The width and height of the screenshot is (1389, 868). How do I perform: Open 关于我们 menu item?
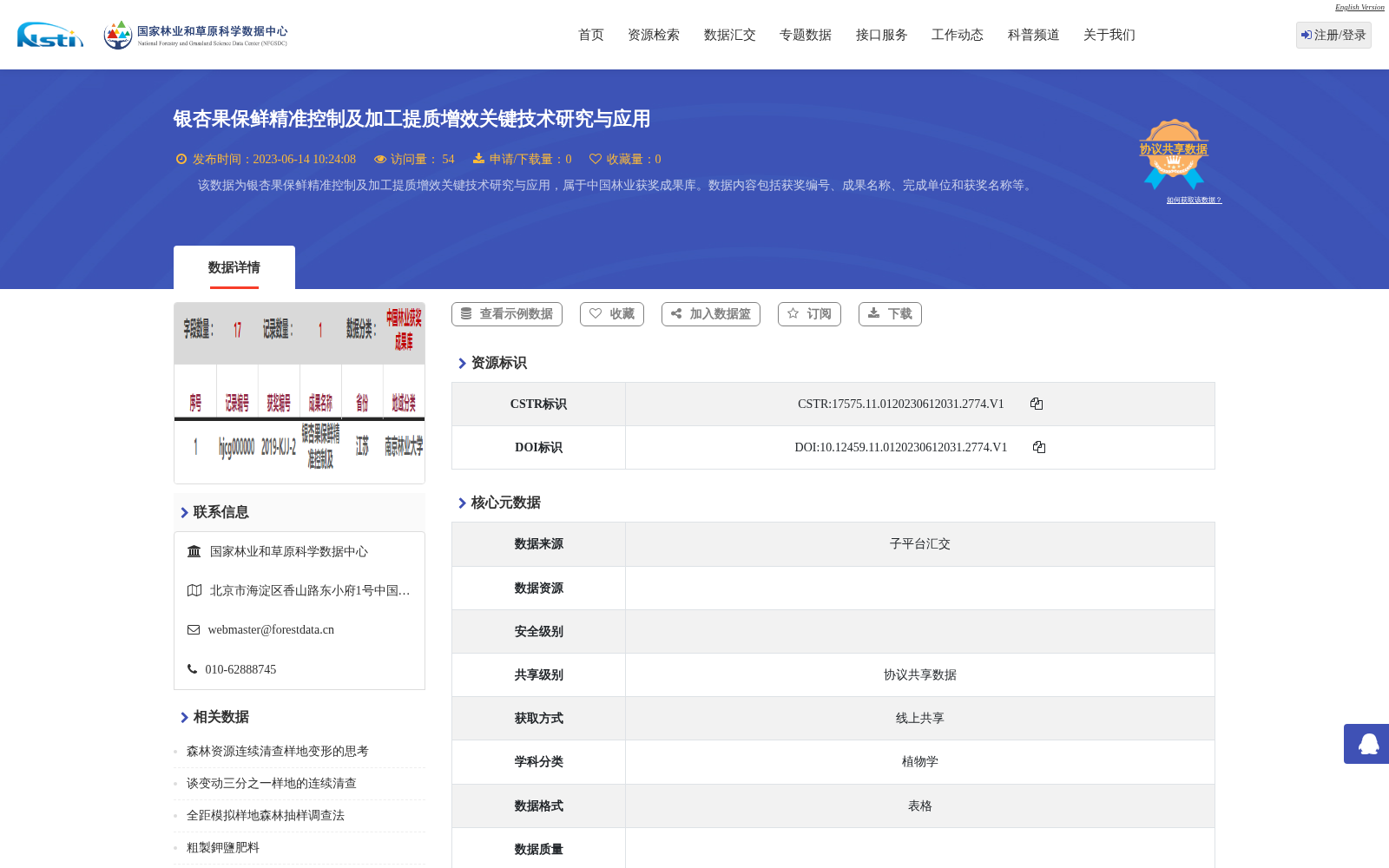click(1109, 35)
